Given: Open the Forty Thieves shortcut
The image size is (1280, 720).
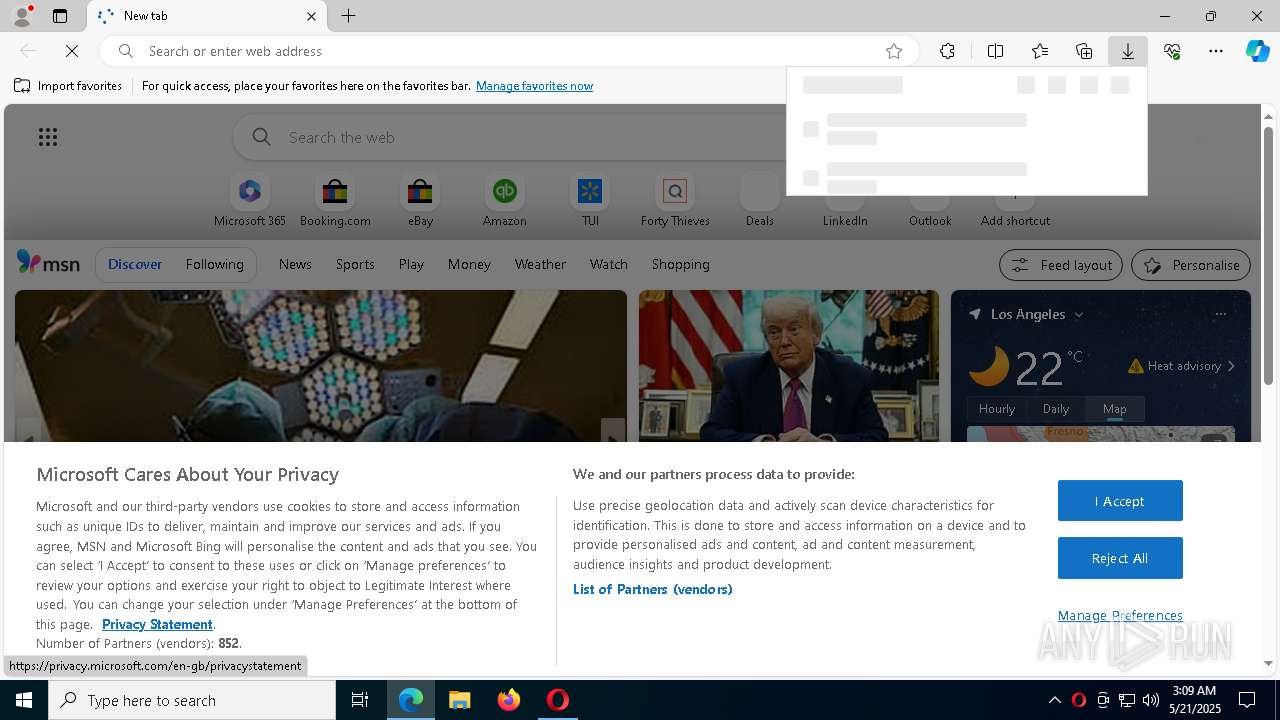Looking at the screenshot, I should (675, 201).
